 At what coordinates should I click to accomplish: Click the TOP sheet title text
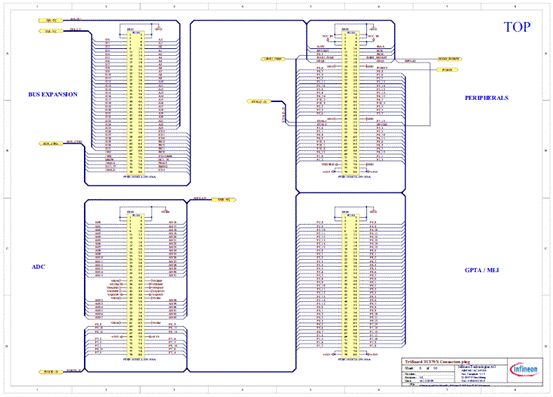[x=517, y=27]
